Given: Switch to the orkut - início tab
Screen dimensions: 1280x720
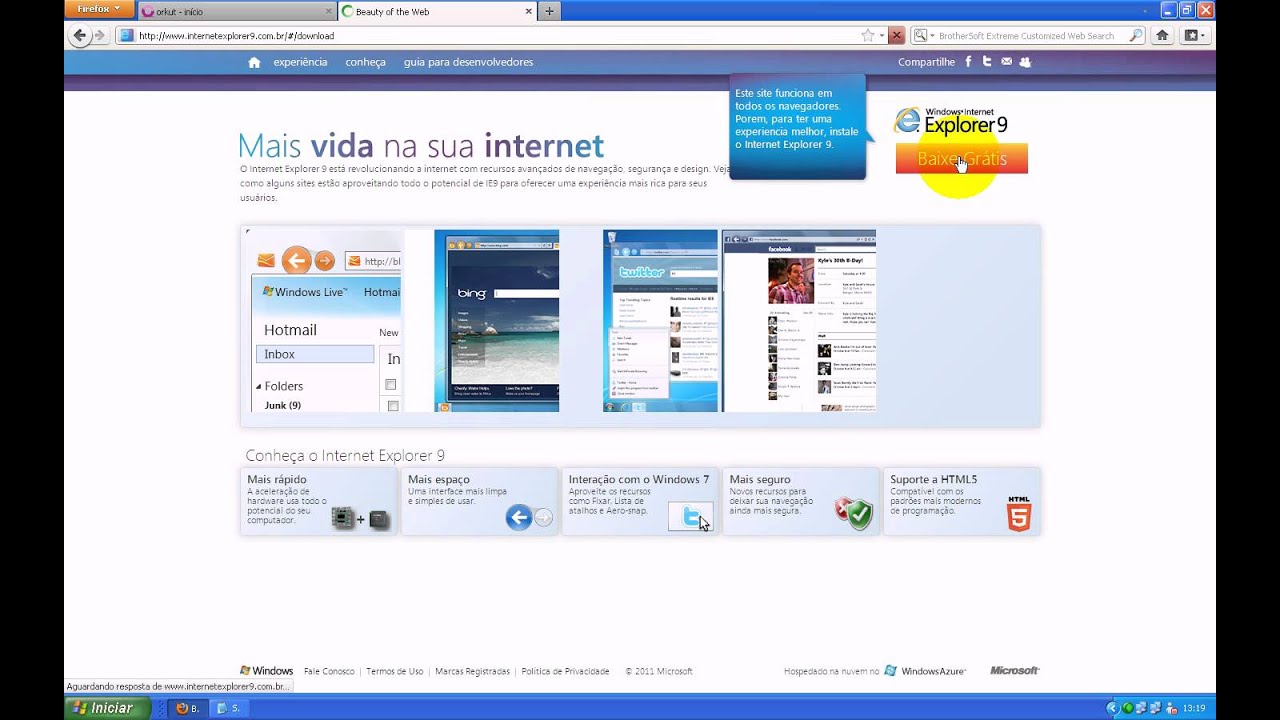Looking at the screenshot, I should (236, 12).
